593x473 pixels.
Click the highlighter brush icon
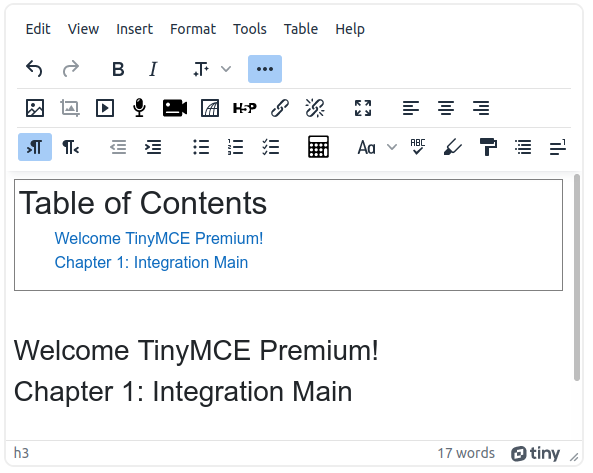(x=453, y=147)
